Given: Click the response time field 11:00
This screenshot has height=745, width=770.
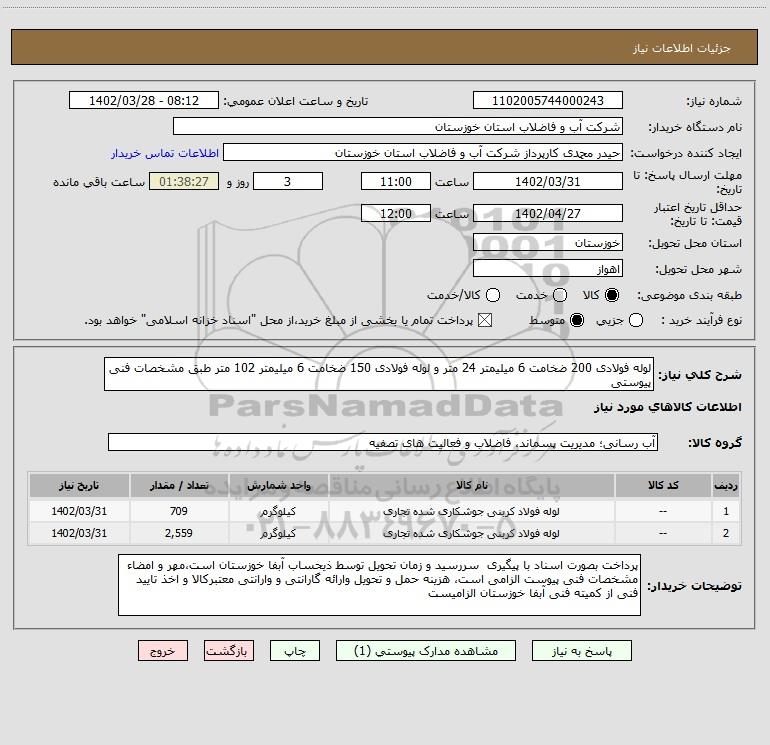Looking at the screenshot, I should (x=396, y=181).
